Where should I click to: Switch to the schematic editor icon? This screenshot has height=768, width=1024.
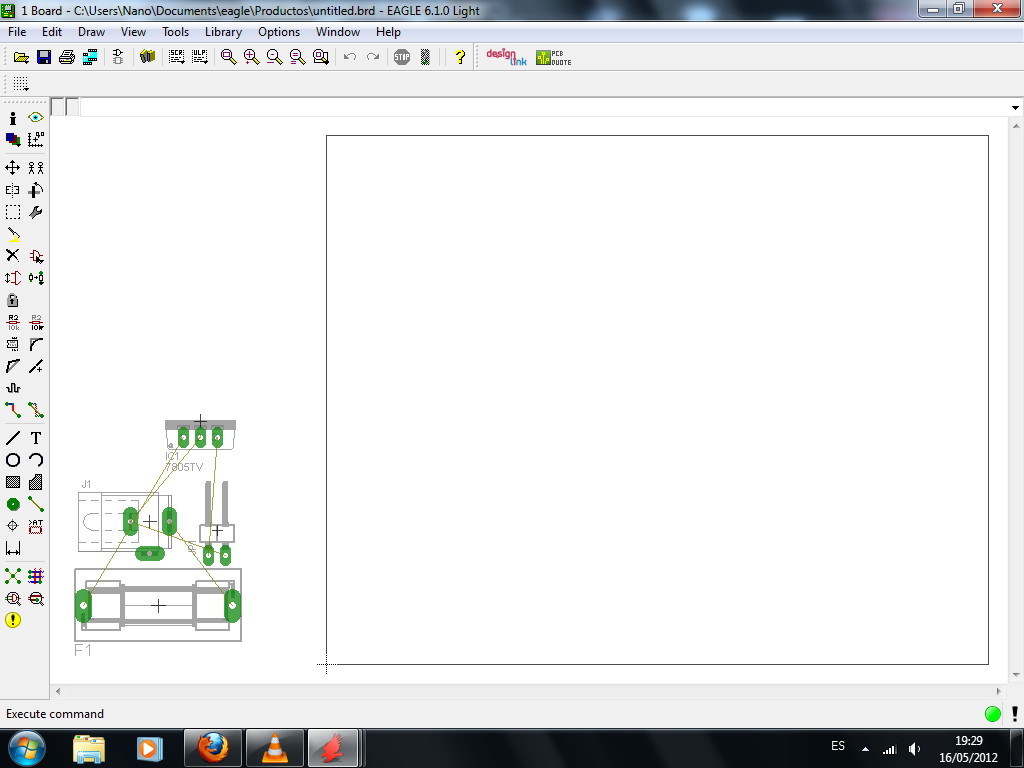pyautogui.click(x=118, y=57)
